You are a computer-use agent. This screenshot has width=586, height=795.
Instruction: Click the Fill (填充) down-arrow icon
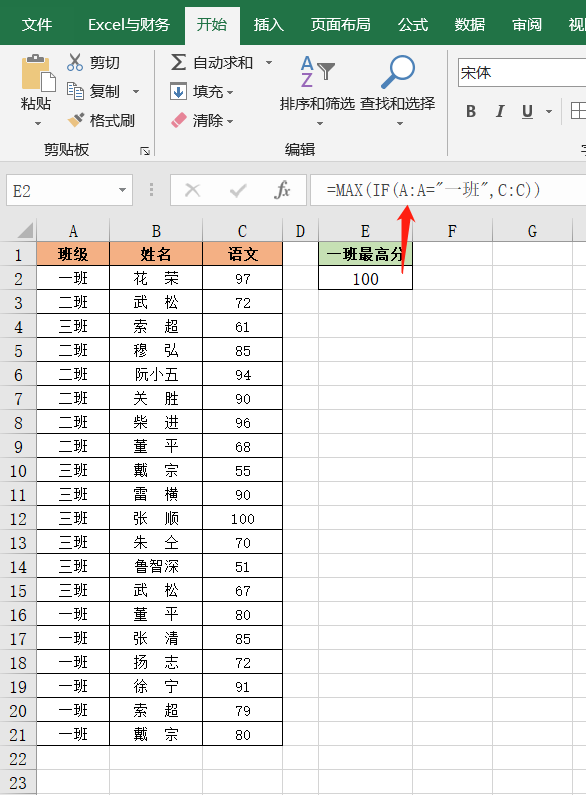[178, 92]
